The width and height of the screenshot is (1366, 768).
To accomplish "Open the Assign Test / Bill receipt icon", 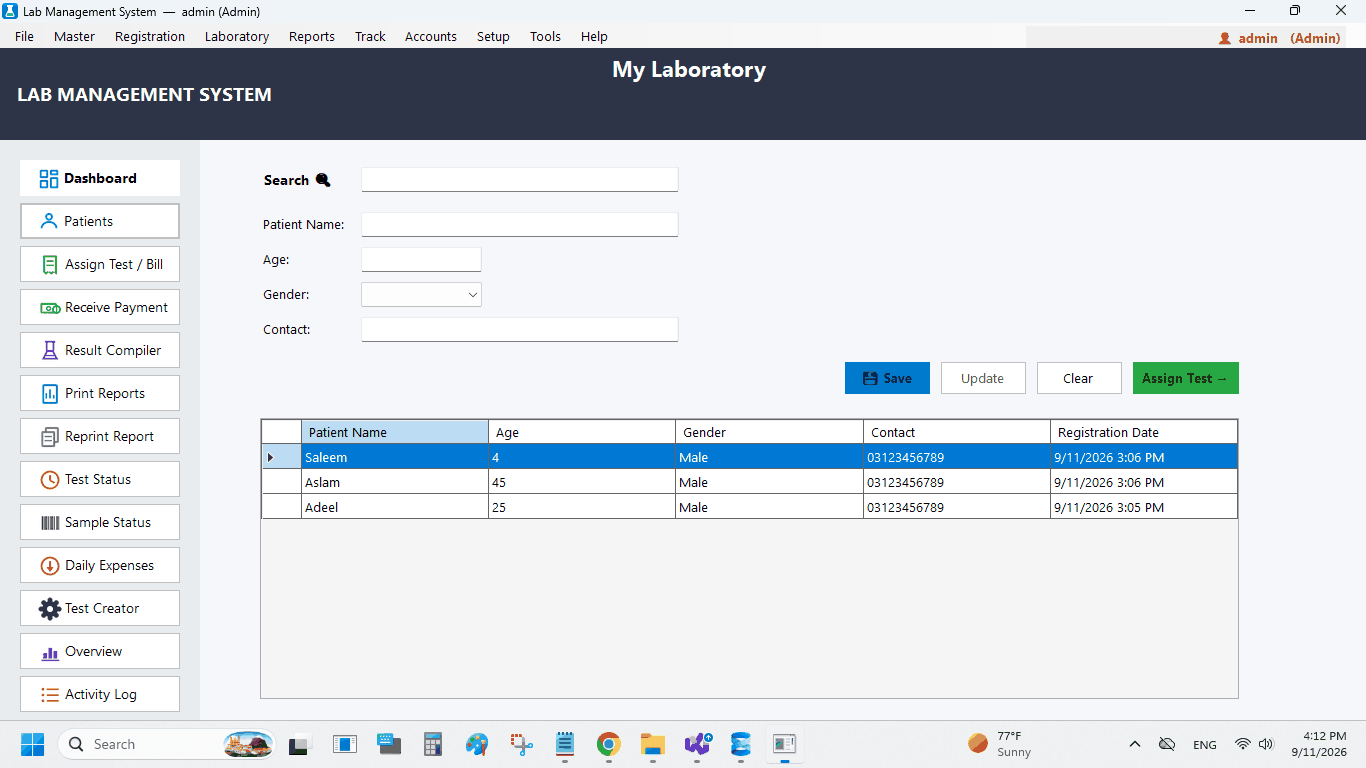I will tap(49, 265).
